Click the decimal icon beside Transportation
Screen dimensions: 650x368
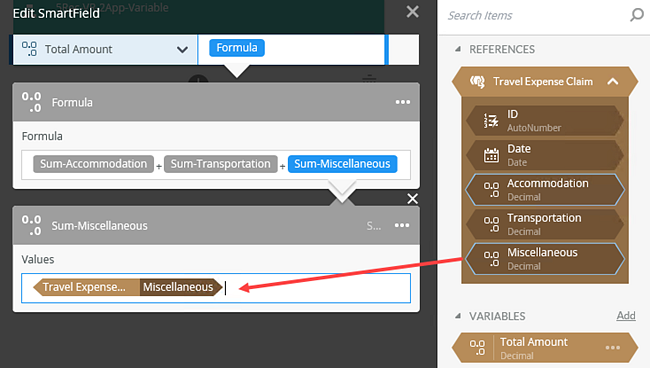(491, 225)
